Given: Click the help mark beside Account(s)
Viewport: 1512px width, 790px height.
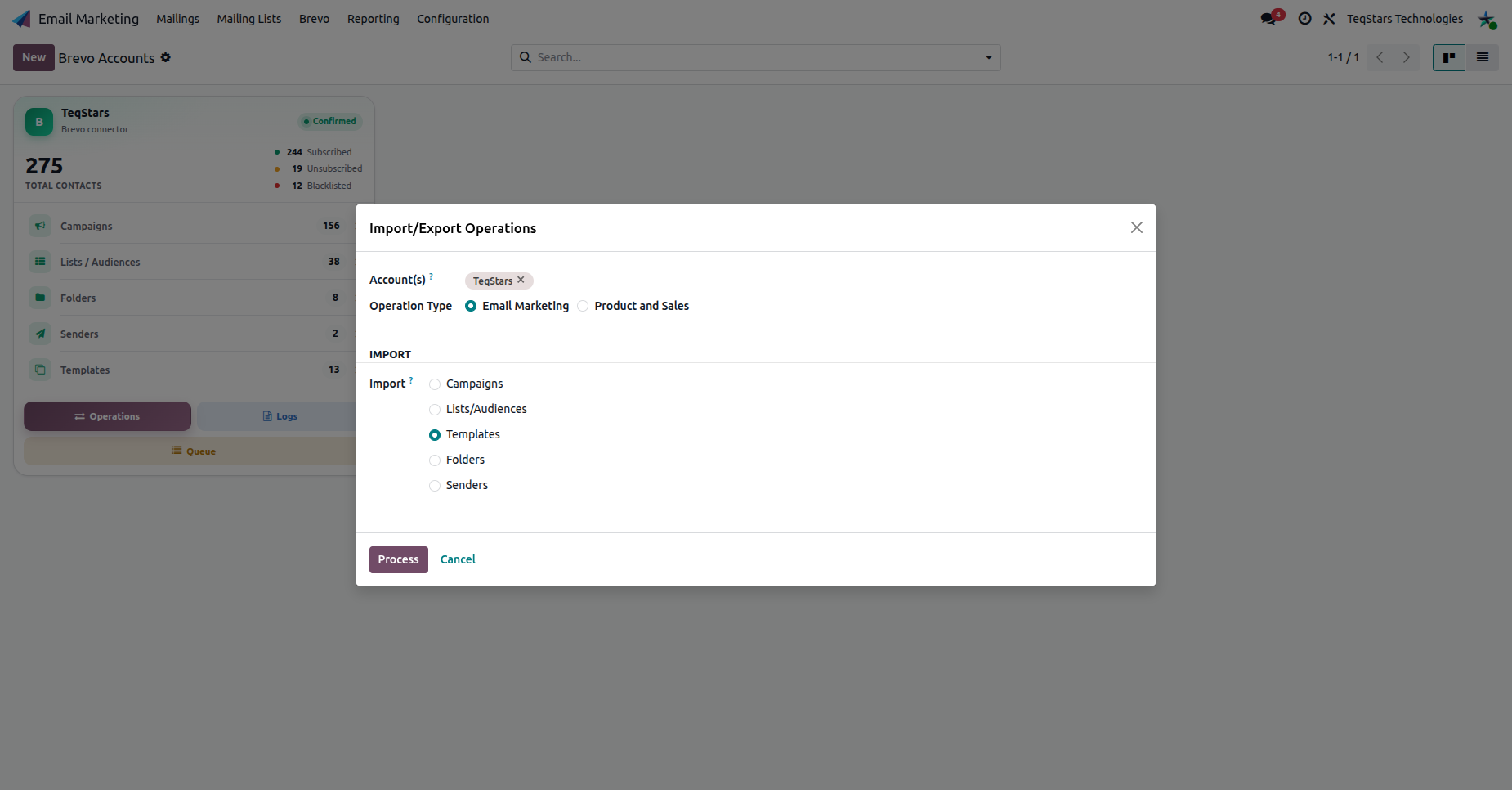Looking at the screenshot, I should click(432, 276).
